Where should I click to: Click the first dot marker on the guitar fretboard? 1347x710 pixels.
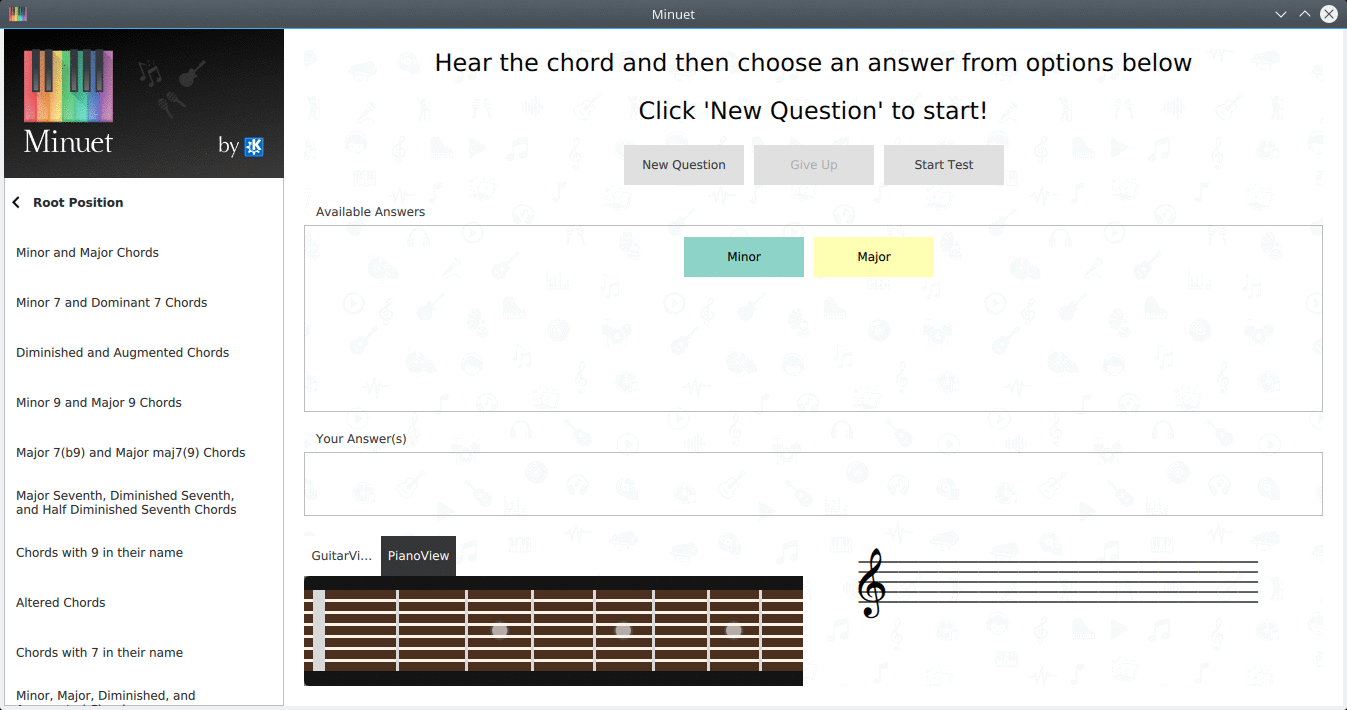click(500, 630)
